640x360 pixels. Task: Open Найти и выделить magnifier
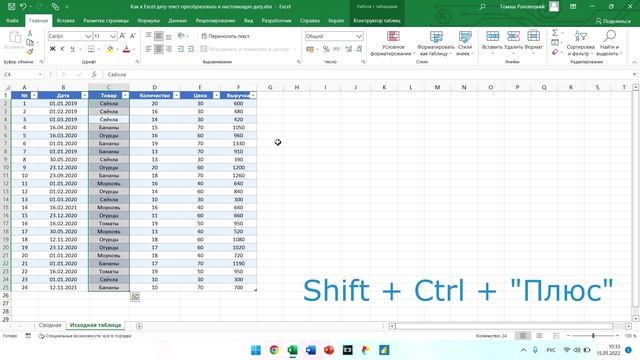(609, 43)
